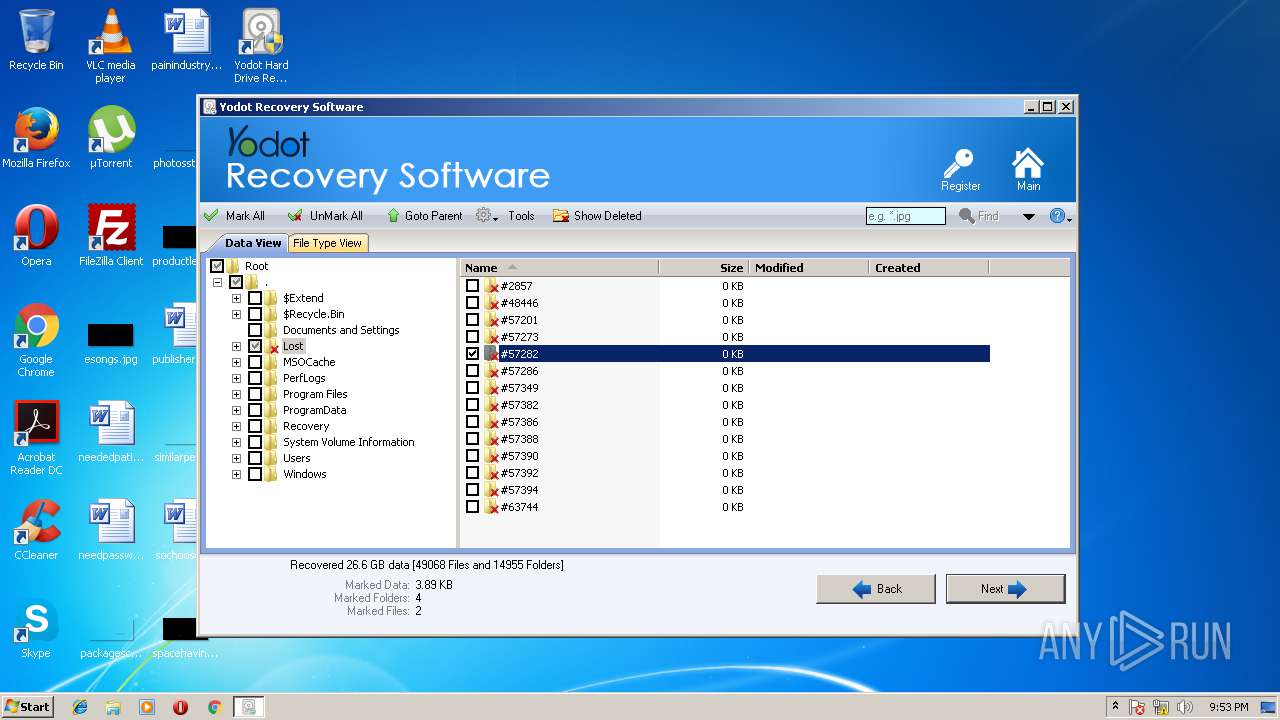The image size is (1280, 720).
Task: Show hidden system tray icons
Action: point(1115,707)
